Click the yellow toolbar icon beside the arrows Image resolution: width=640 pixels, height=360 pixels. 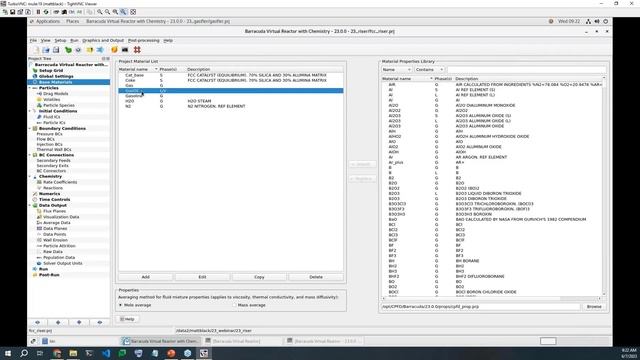pyautogui.click(x=90, y=50)
